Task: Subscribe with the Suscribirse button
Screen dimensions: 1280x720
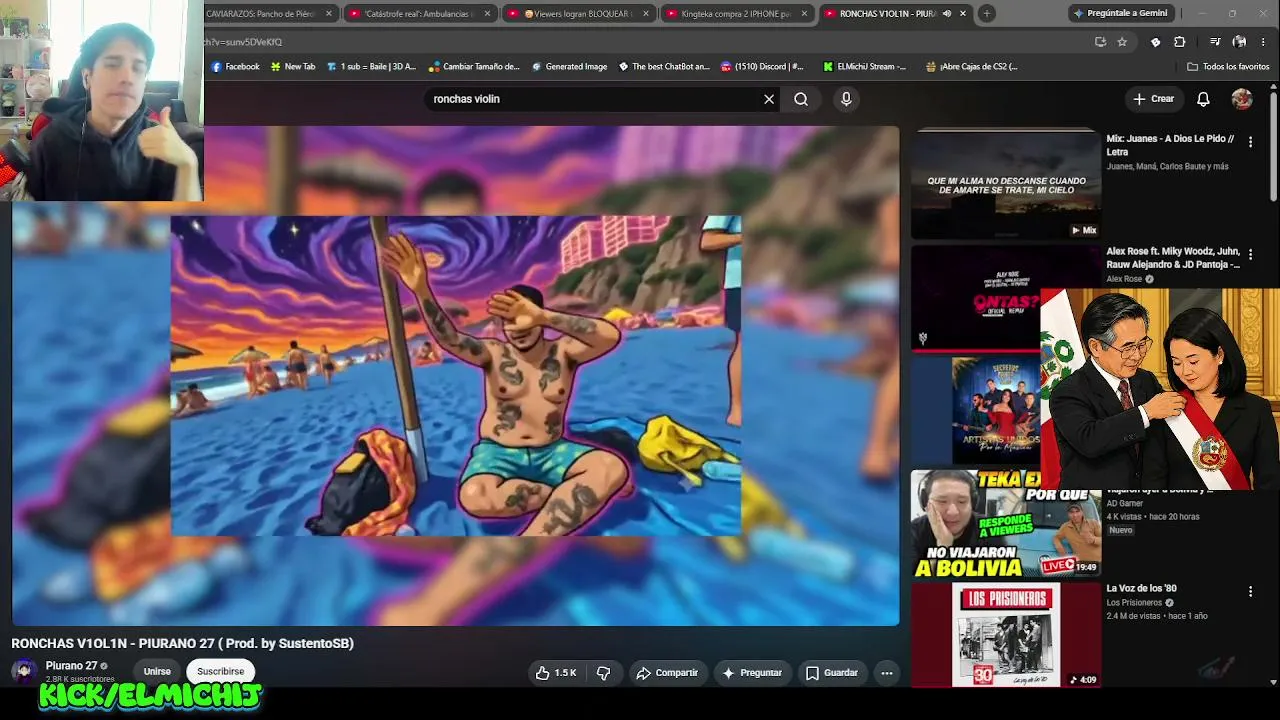Action: click(x=220, y=672)
